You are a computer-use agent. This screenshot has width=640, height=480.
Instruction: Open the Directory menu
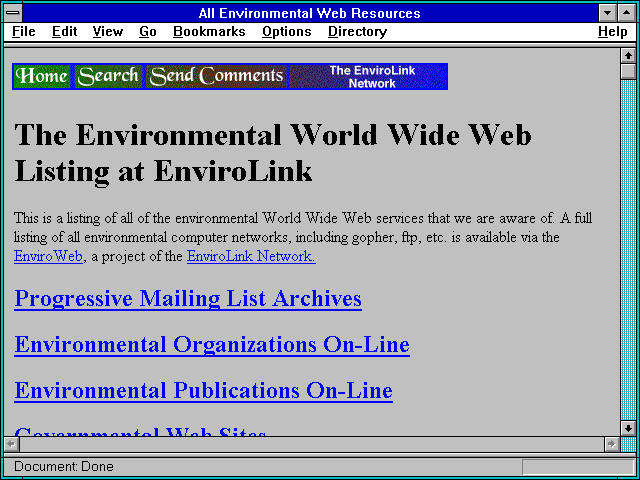358,32
